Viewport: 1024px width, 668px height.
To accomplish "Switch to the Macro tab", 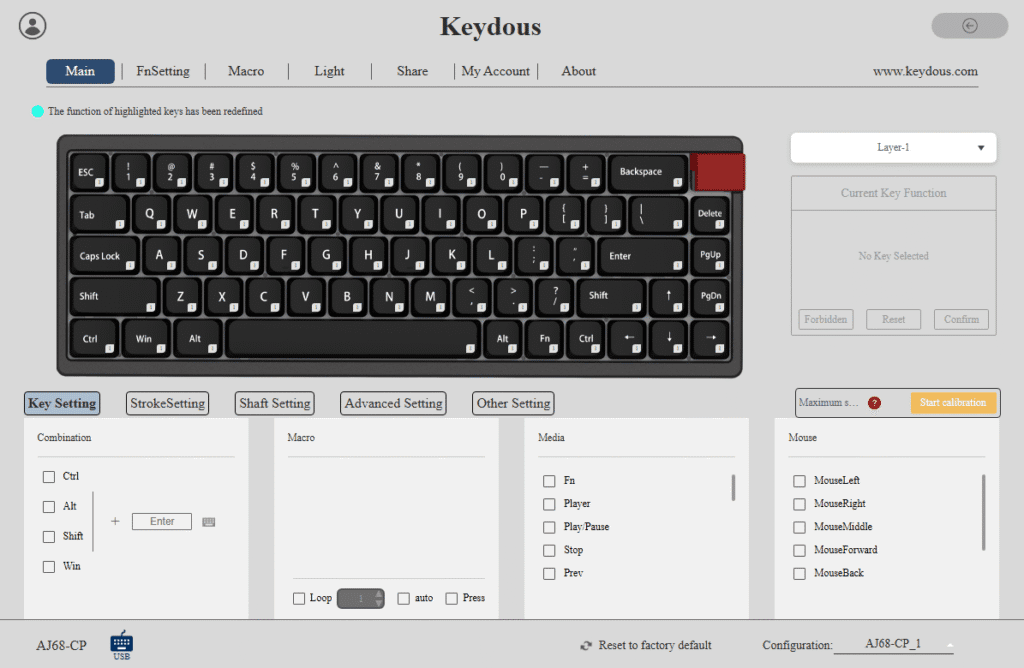I will coord(246,71).
